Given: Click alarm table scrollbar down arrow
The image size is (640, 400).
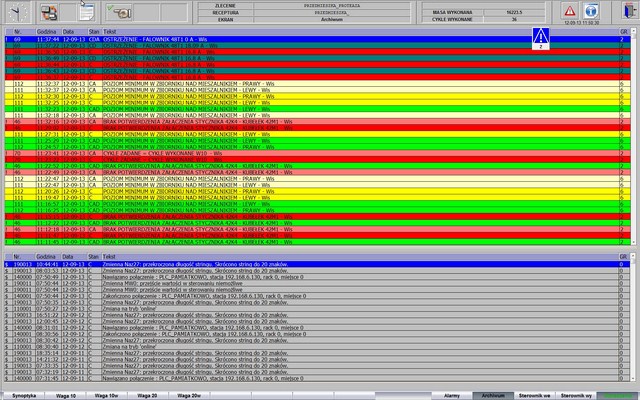Looking at the screenshot, I should [x=634, y=242].
